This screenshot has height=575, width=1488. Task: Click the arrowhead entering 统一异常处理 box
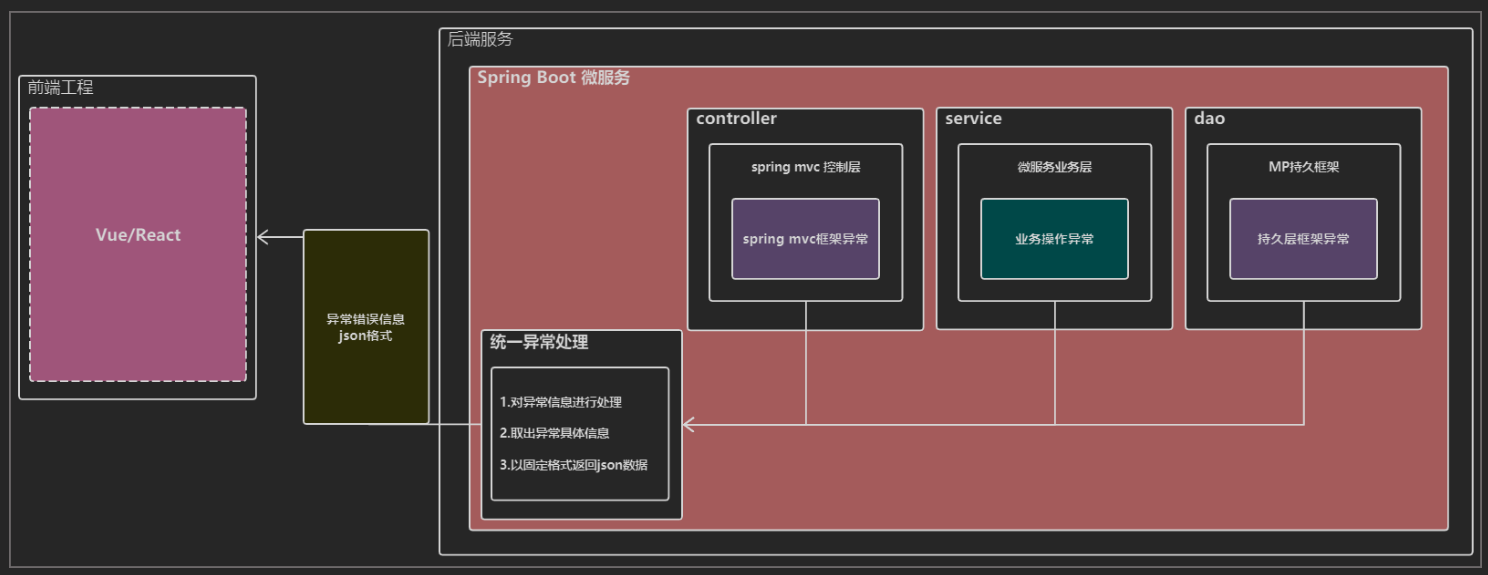point(689,425)
